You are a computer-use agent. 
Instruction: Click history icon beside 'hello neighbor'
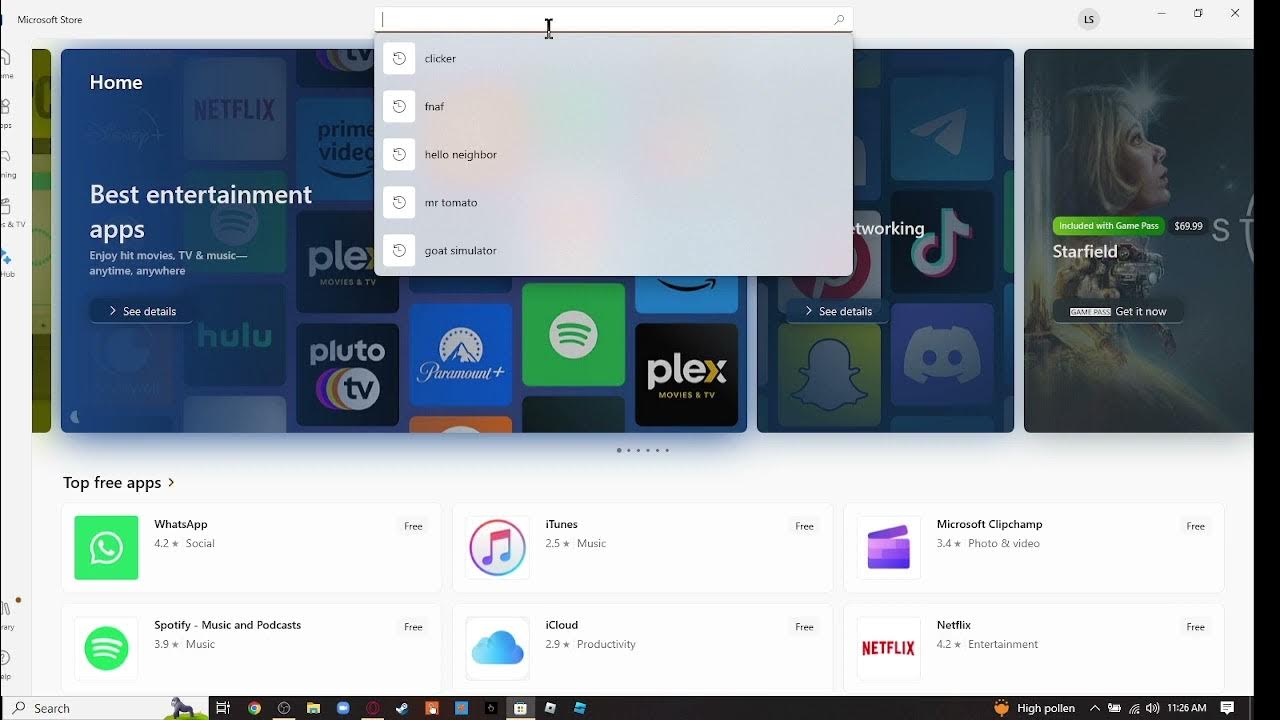click(x=399, y=154)
